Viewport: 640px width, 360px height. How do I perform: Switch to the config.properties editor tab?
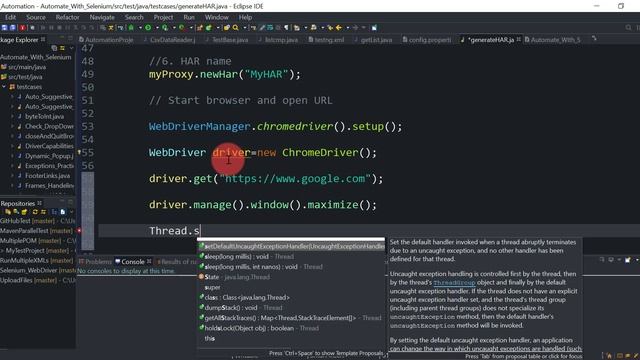427,40
